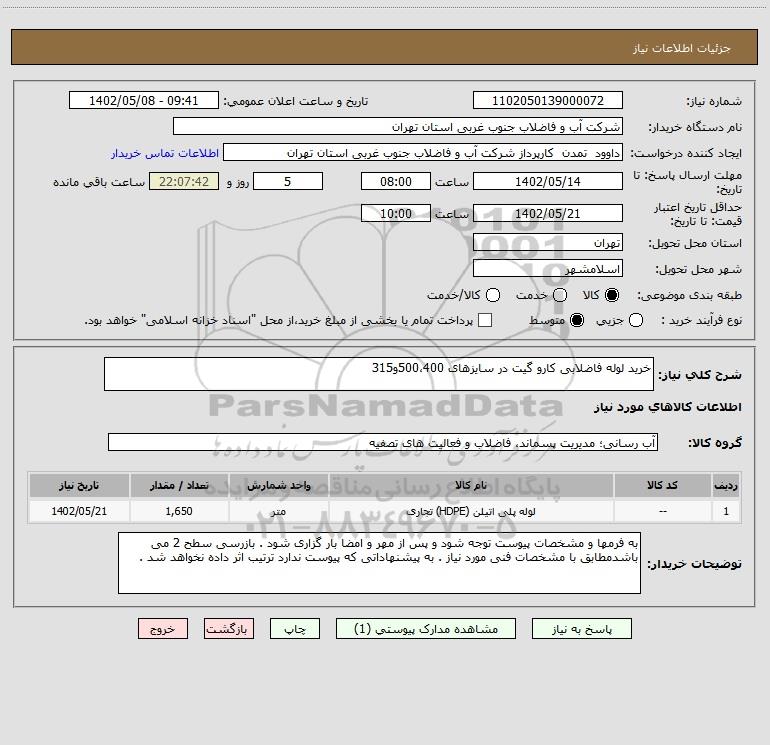Screen dimensions: 770x745
Task: Click the خروج exit button
Action: click(x=163, y=629)
